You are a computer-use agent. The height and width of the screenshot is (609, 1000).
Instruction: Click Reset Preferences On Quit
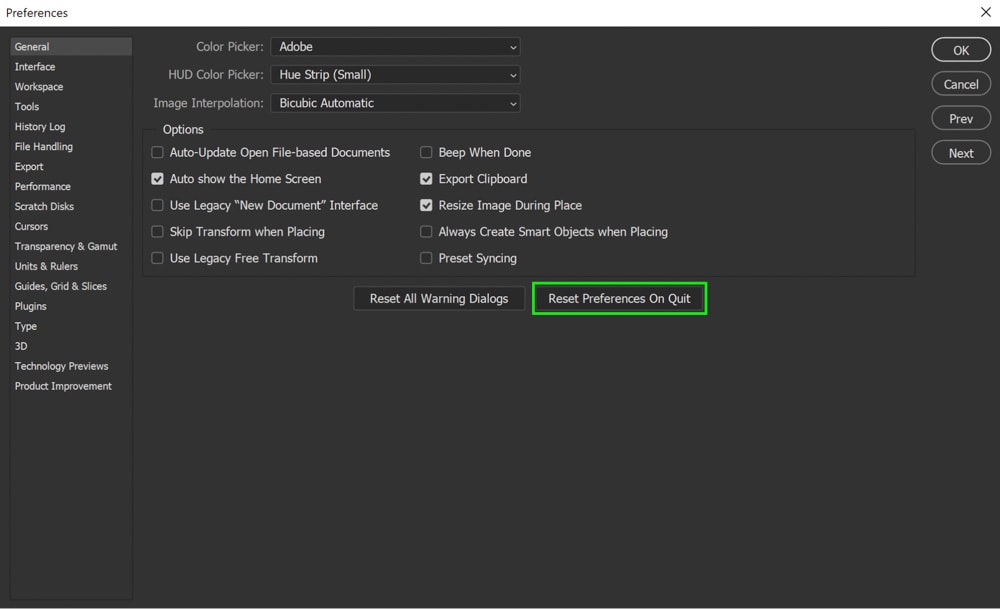pyautogui.click(x=619, y=297)
